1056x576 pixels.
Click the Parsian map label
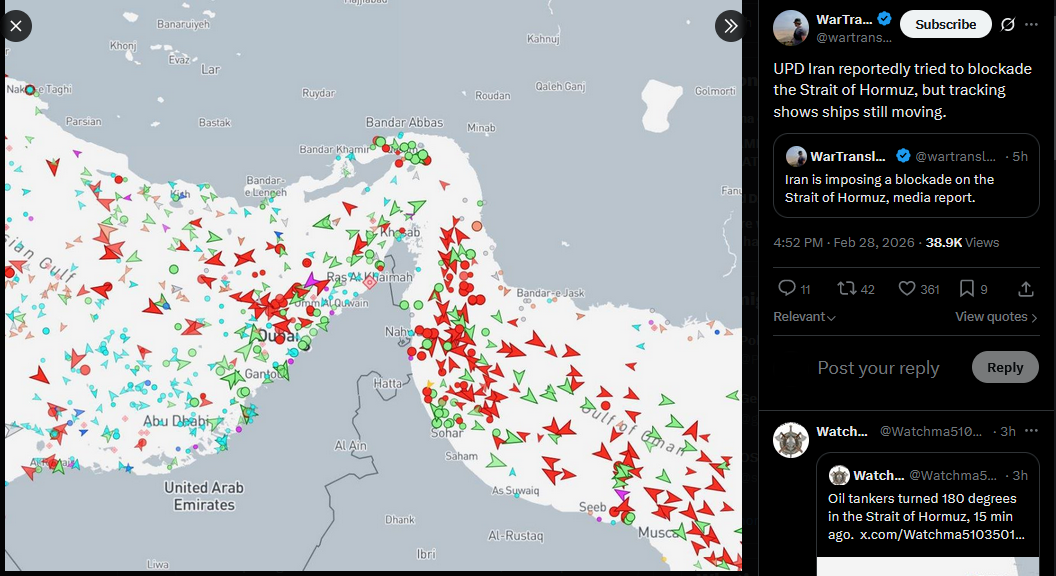84,121
